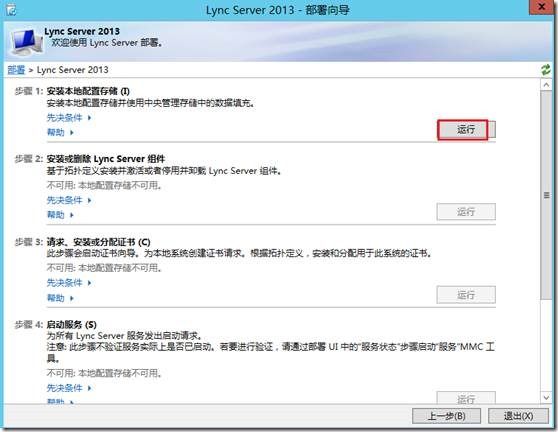This screenshot has width=558, height=432.
Task: Click the scrollbar down arrow
Action: (x=546, y=397)
